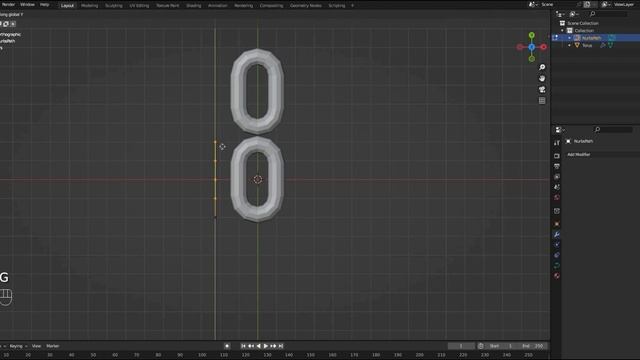640x360 pixels.
Task: Click the Start frame field
Action: 501,346
